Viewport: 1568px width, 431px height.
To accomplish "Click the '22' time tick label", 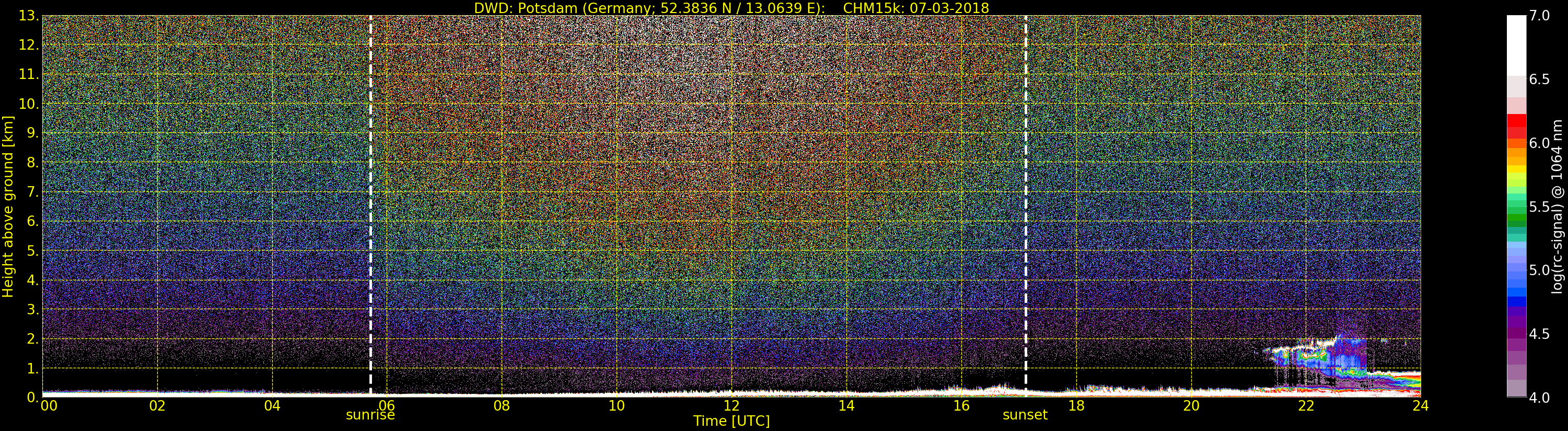I will [x=1306, y=405].
